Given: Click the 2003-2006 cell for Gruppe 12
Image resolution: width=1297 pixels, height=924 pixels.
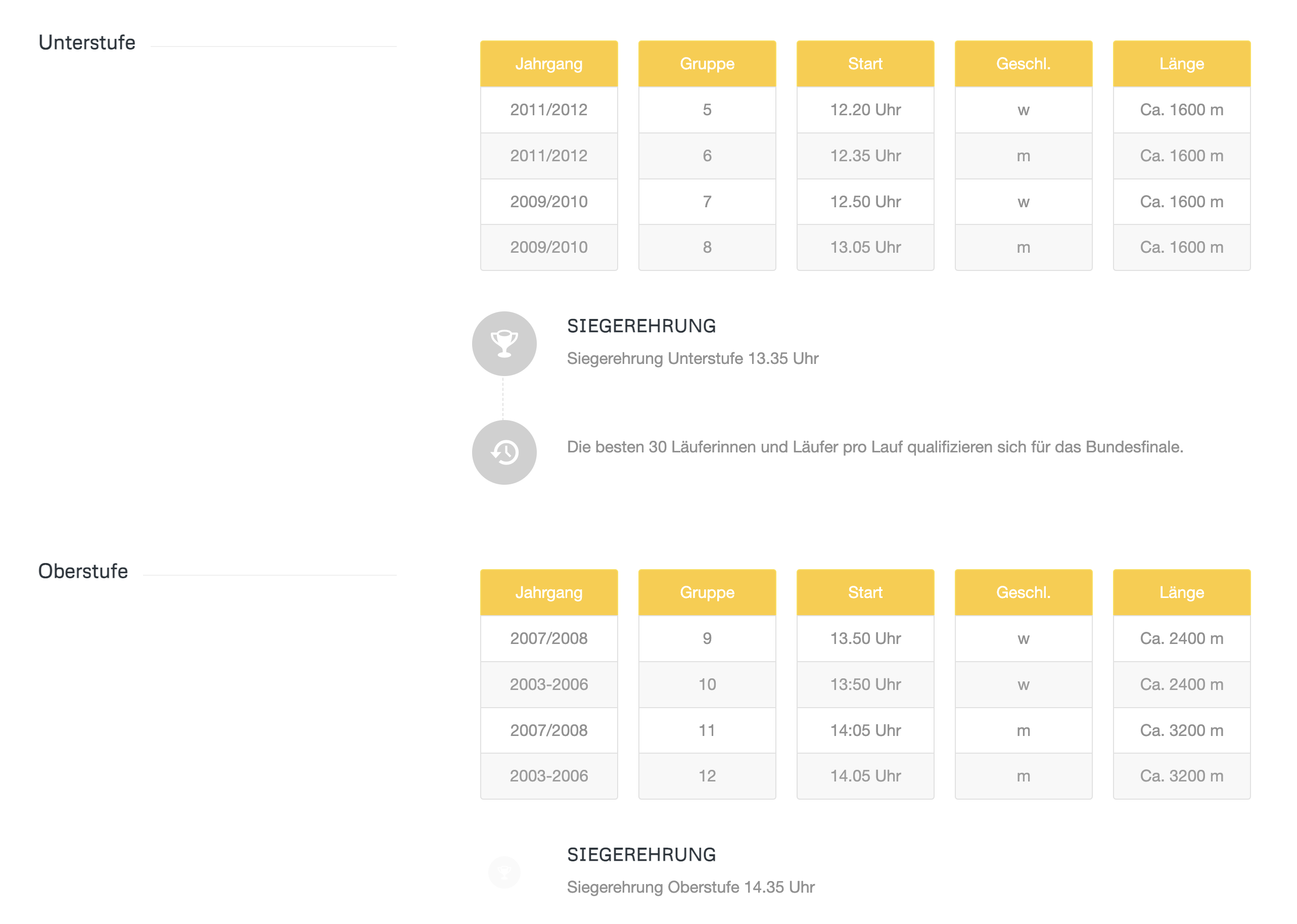Looking at the screenshot, I should pyautogui.click(x=549, y=776).
